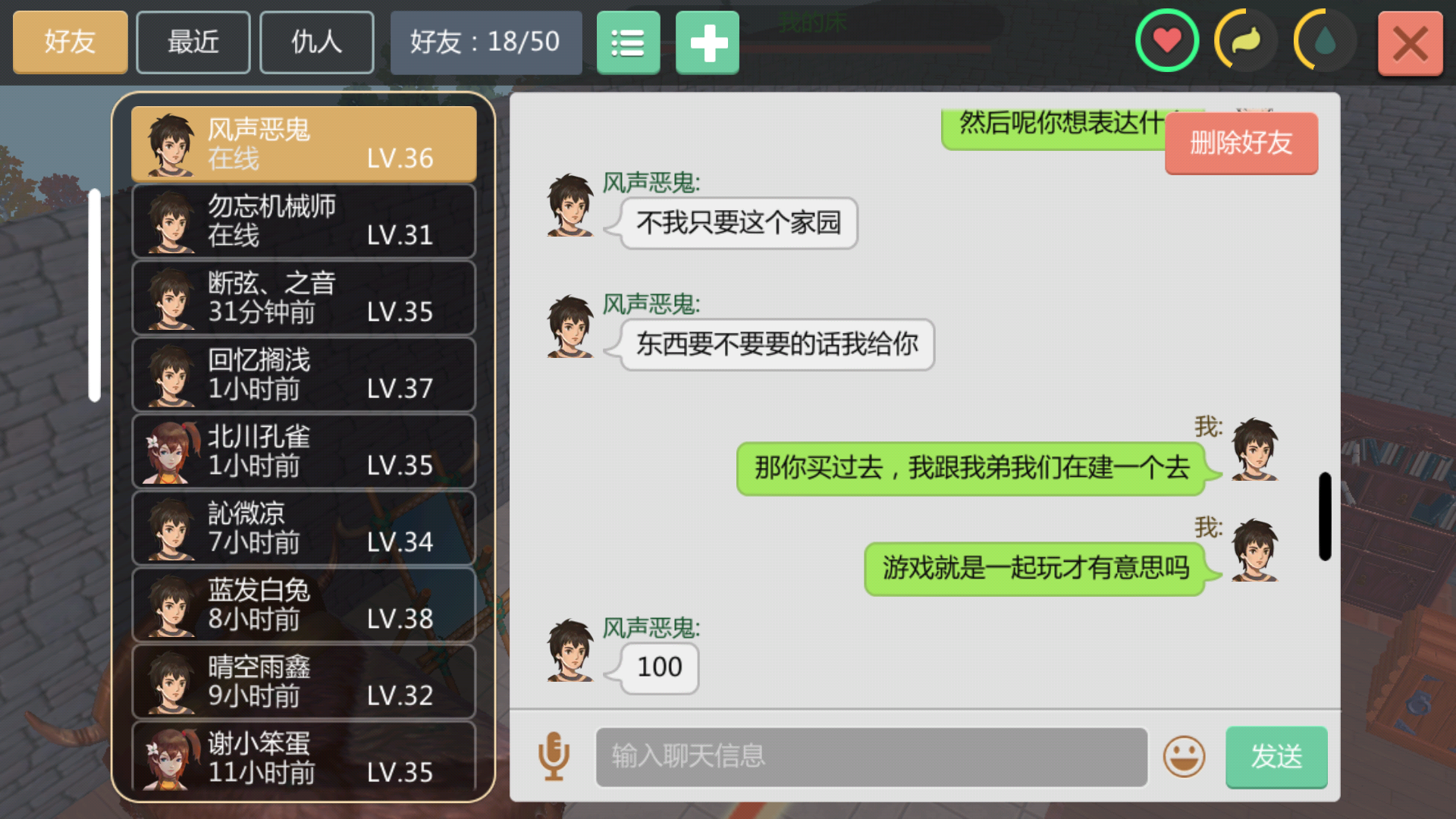The height and width of the screenshot is (819, 1456).
Task: Close the friends panel with red X
Action: pos(1410,43)
